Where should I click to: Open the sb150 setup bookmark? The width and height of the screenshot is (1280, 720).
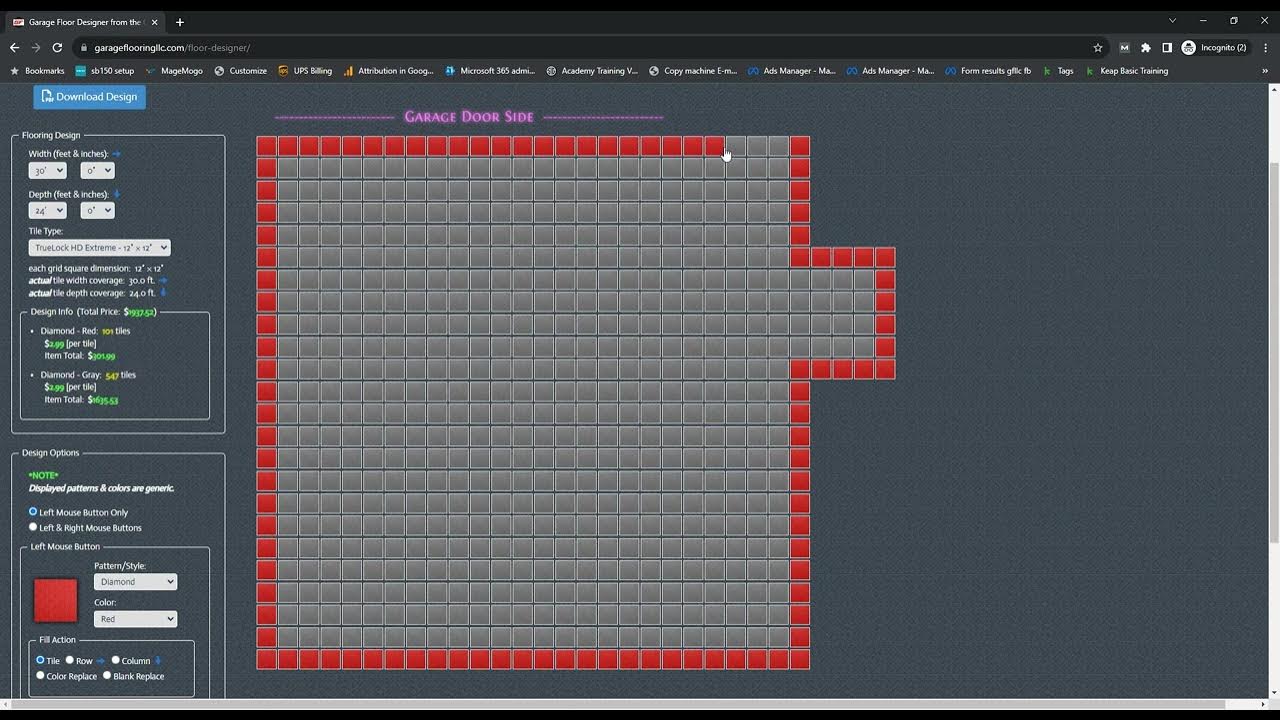coord(105,71)
